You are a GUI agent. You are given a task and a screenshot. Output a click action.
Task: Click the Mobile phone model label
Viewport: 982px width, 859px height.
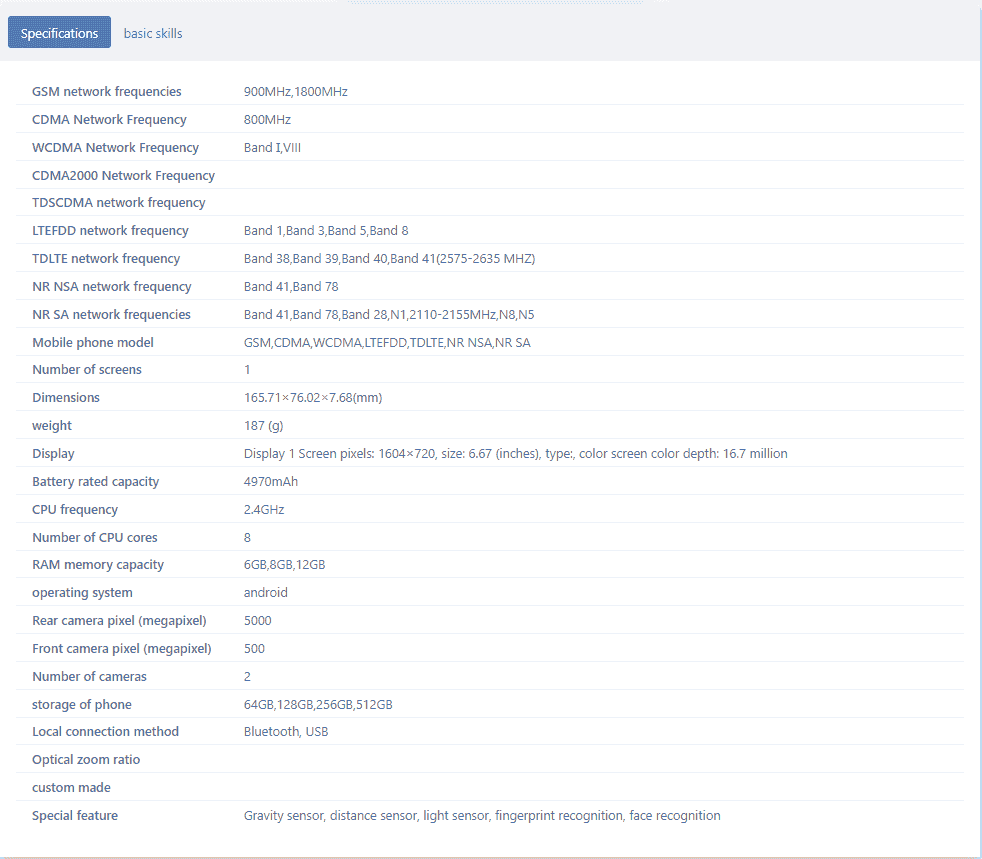tap(93, 342)
